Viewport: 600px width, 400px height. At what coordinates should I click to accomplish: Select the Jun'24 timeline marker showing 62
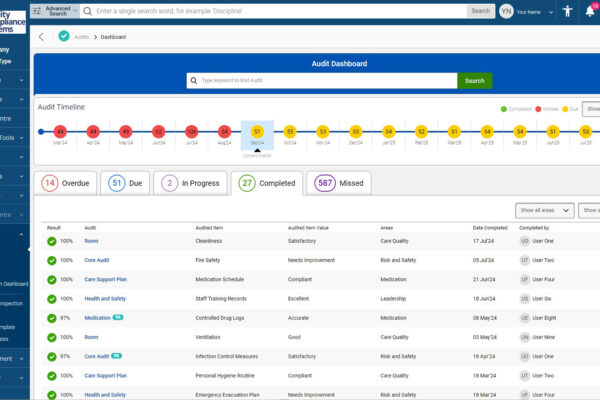click(x=159, y=132)
